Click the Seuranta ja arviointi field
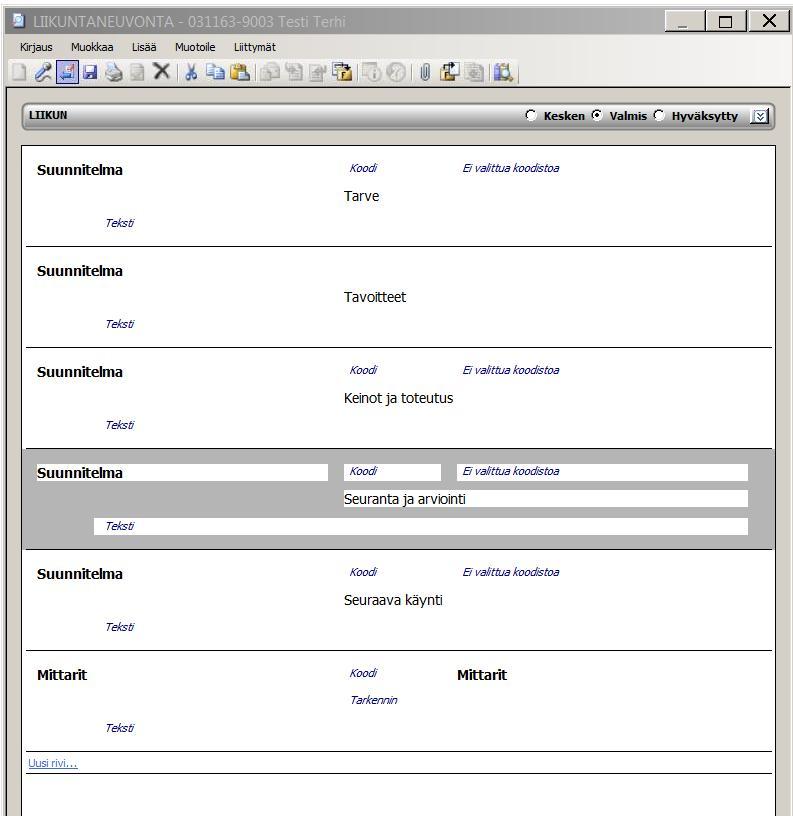 tap(545, 499)
